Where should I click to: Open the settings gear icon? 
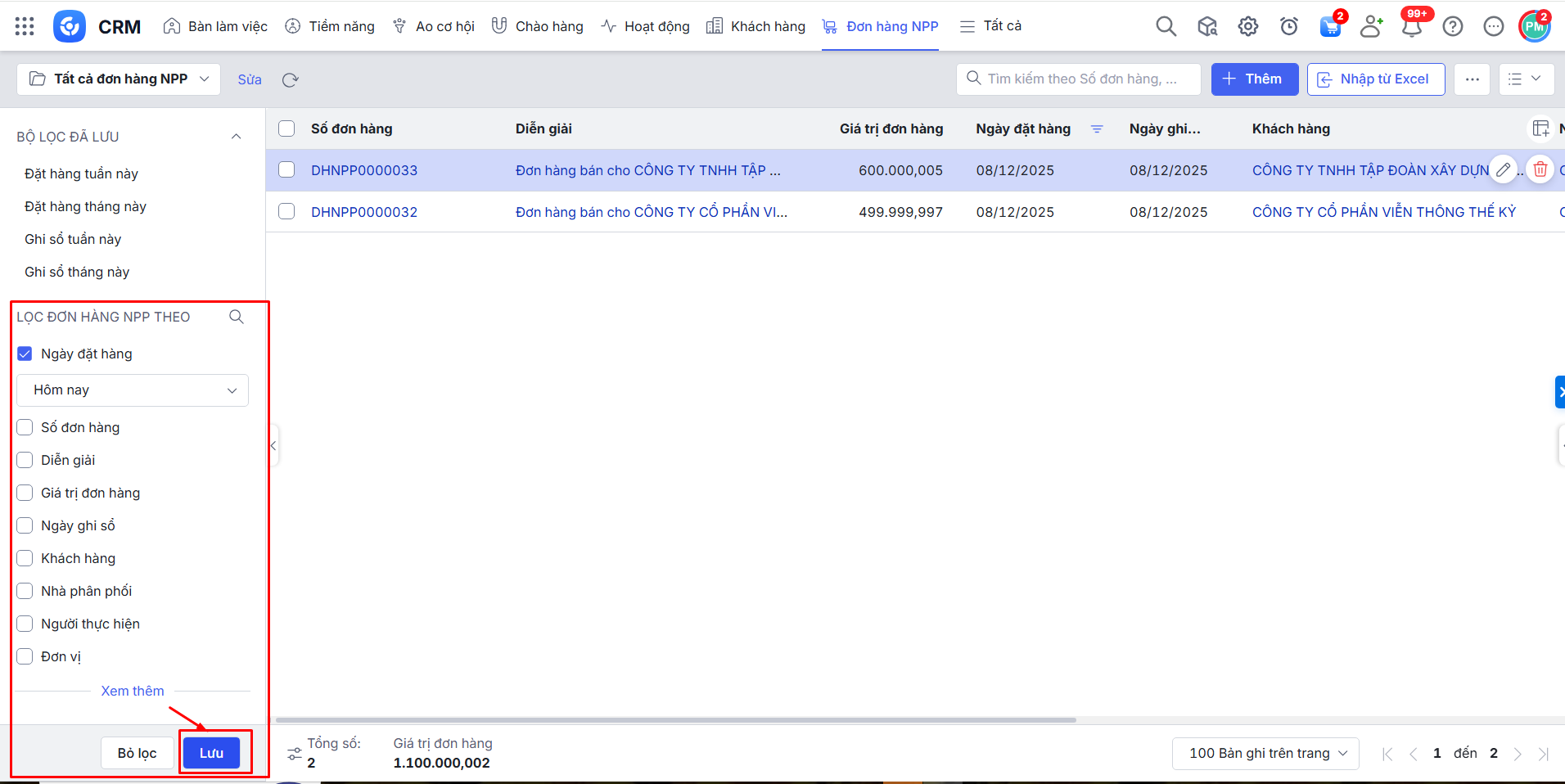tap(1247, 26)
